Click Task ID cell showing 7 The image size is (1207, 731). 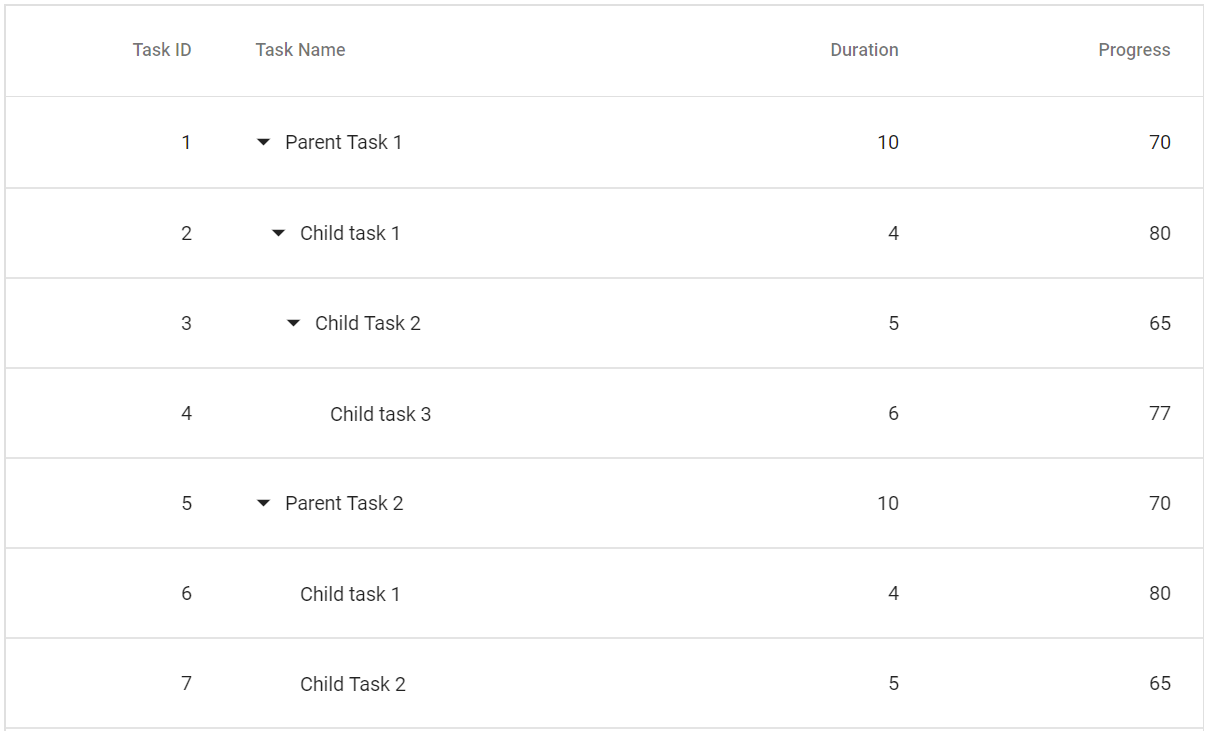(186, 683)
